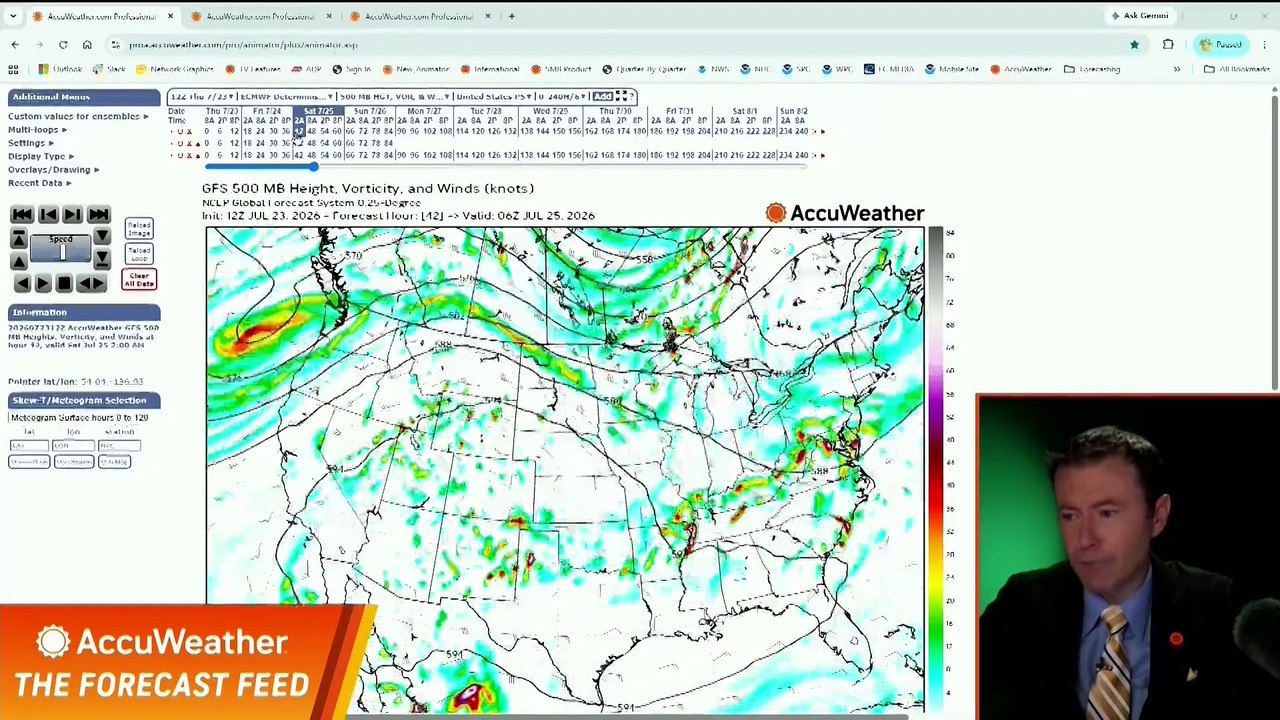Click the plain down arrow right of speed
Image resolution: width=1280 pixels, height=720 pixels.
coord(102,237)
